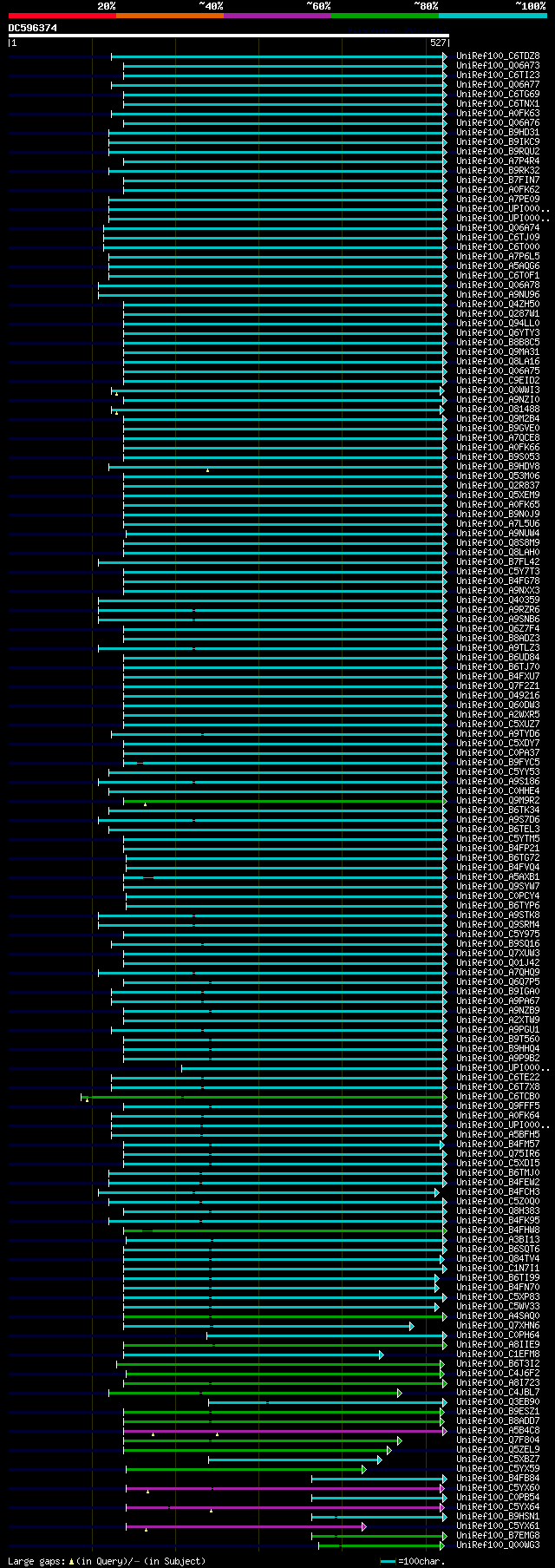Image resolution: width=555 pixels, height=1568 pixels.
Task: Click UniRef100_B6TEL3 label
Action: 498,829
